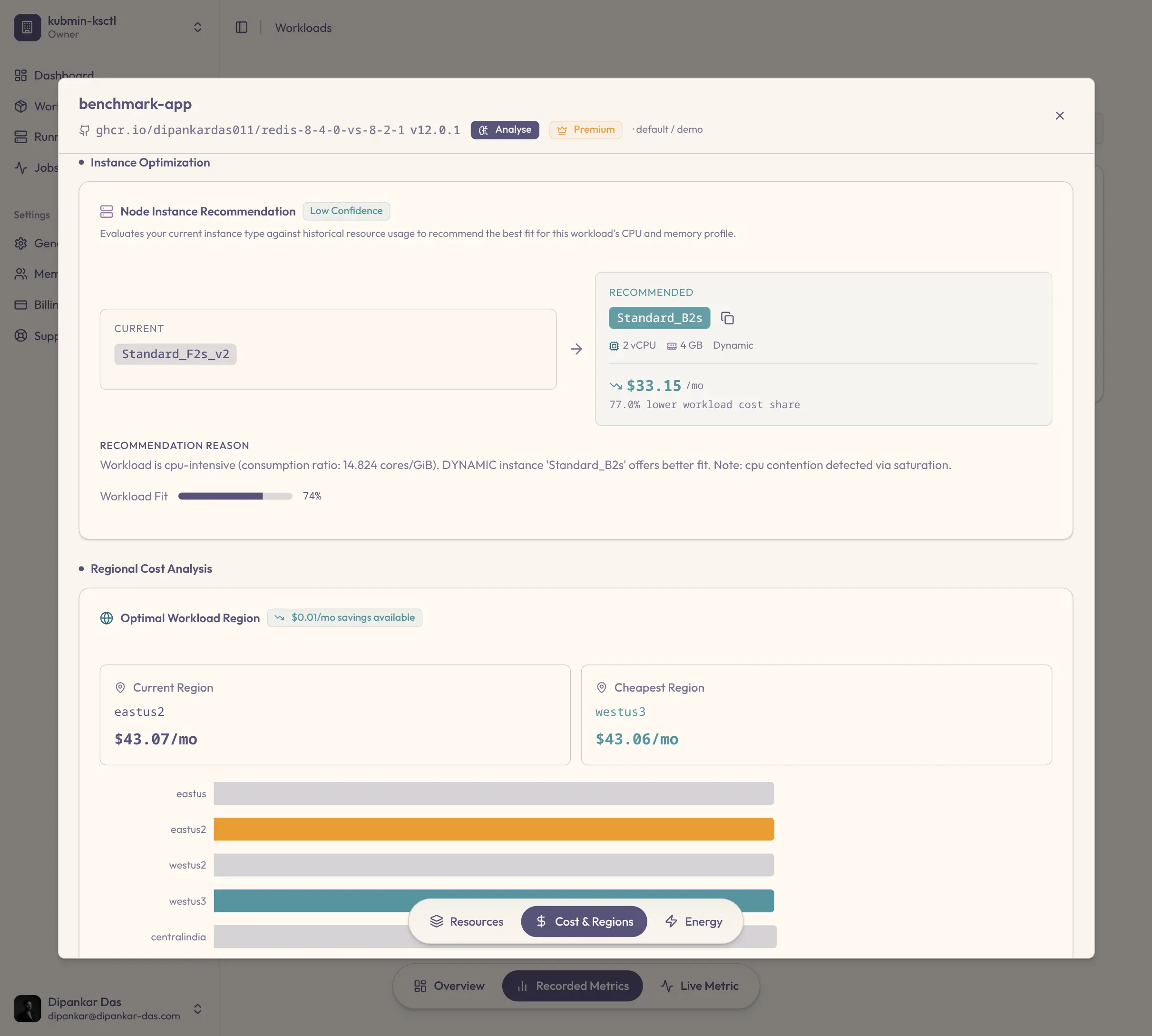Click the Dynamic instance type label

[x=732, y=345]
